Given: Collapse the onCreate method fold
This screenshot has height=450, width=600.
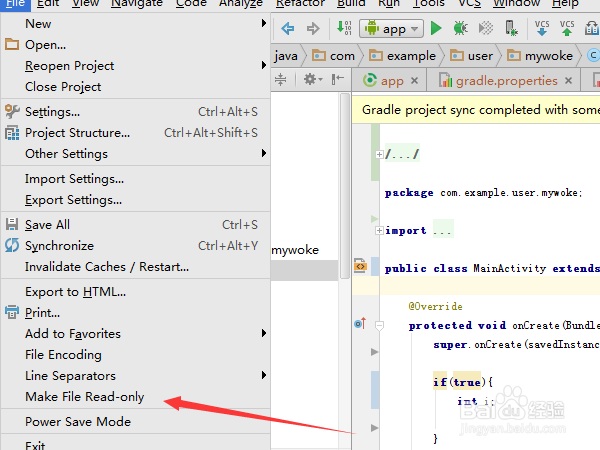Looking at the screenshot, I should pyautogui.click(x=379, y=326).
